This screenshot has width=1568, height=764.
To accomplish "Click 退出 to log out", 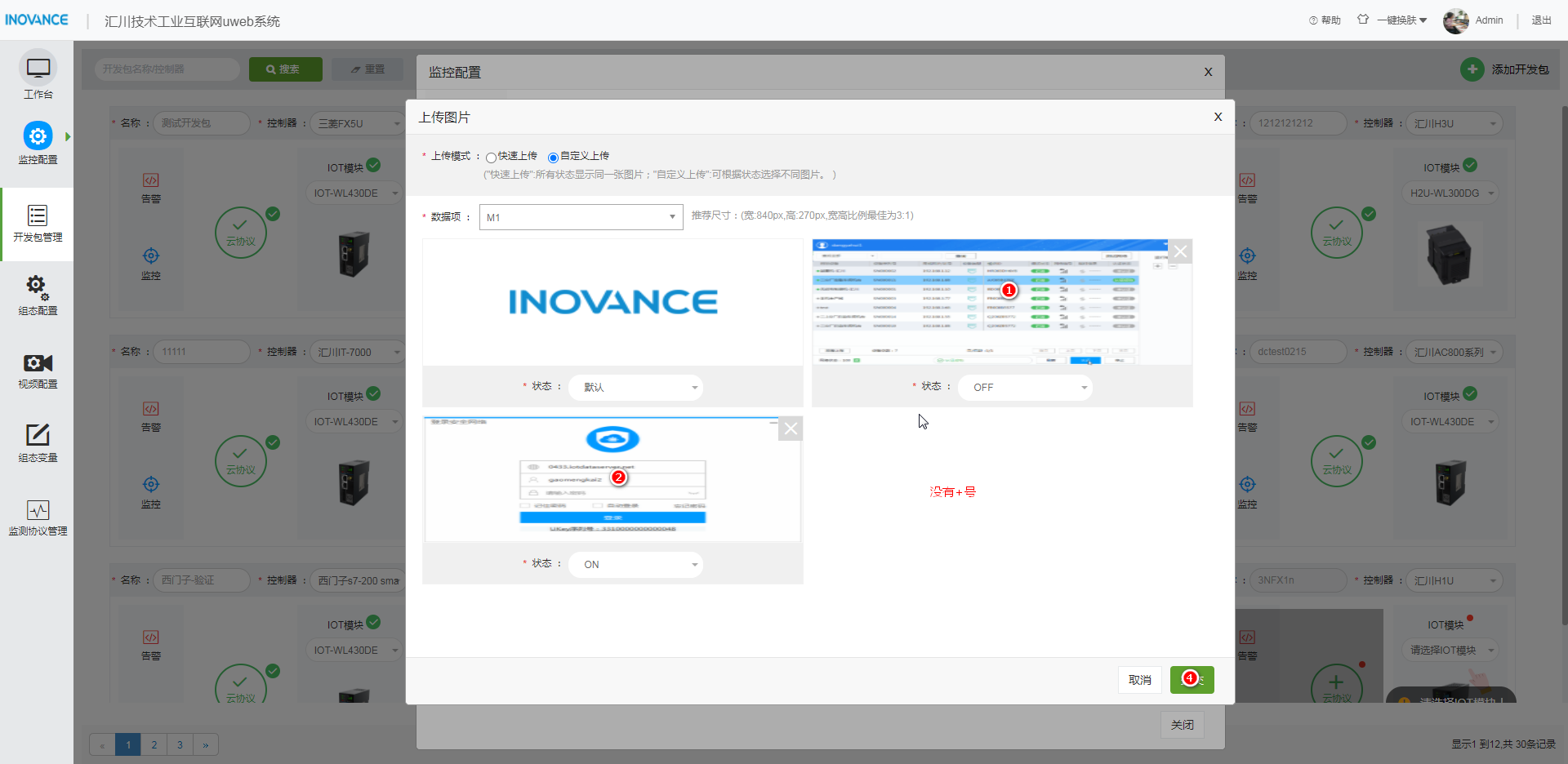I will 1541,20.
